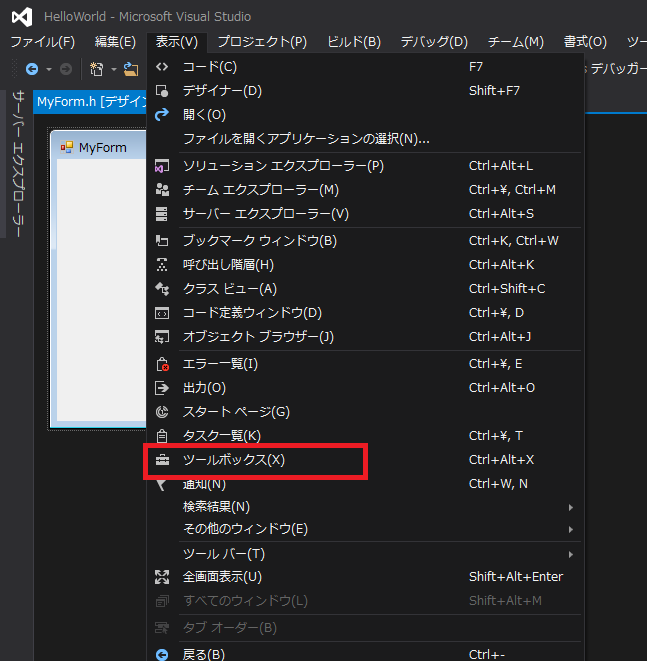Click the toolbar navigate back button
647x661 pixels.
32,69
